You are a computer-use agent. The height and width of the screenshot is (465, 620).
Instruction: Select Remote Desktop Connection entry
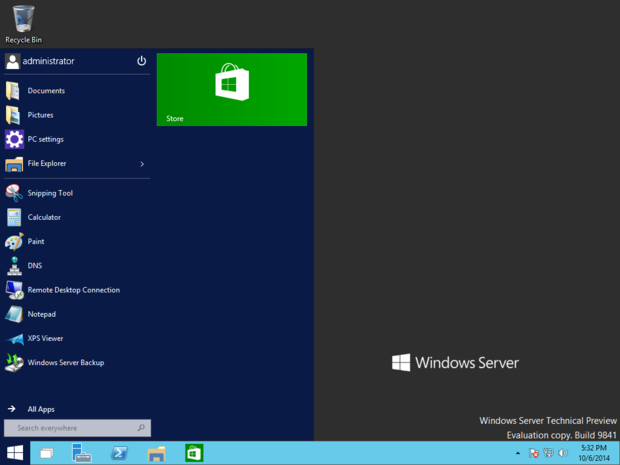pos(77,290)
